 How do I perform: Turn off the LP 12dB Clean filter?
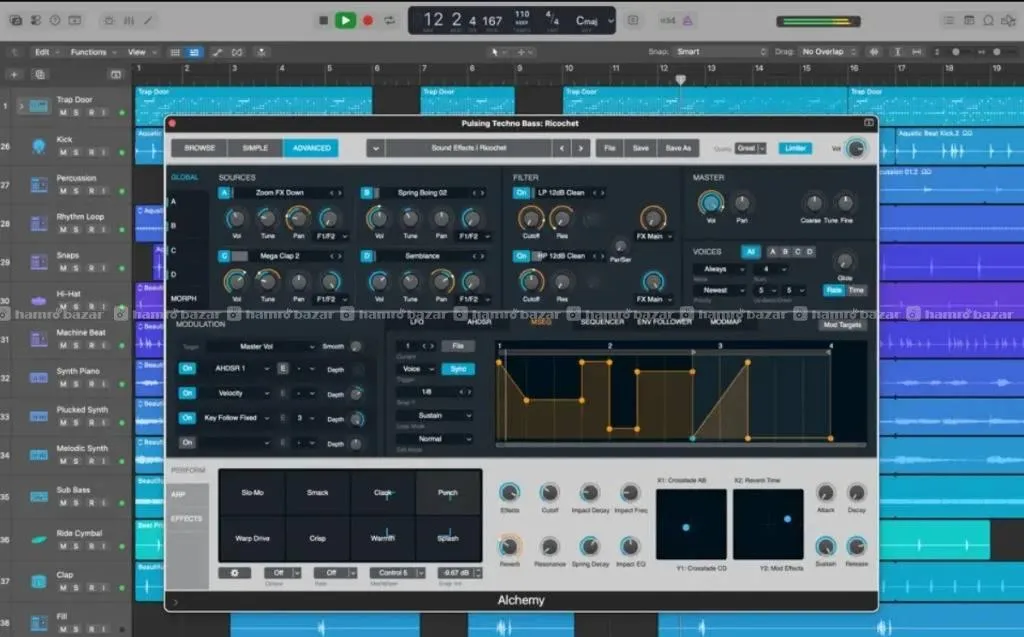[521, 193]
